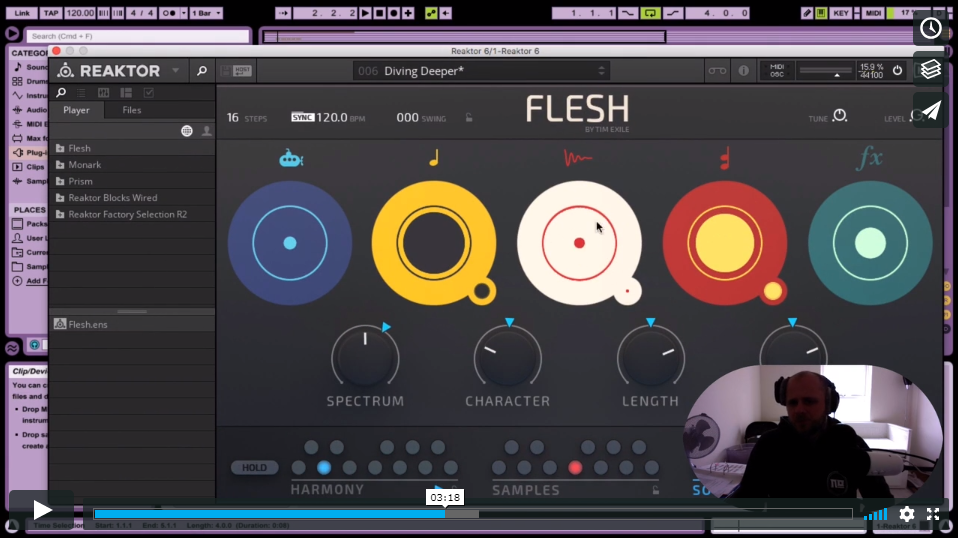958x538 pixels.
Task: Click the panel layout icon in sidebar toolbar
Action: (126, 93)
